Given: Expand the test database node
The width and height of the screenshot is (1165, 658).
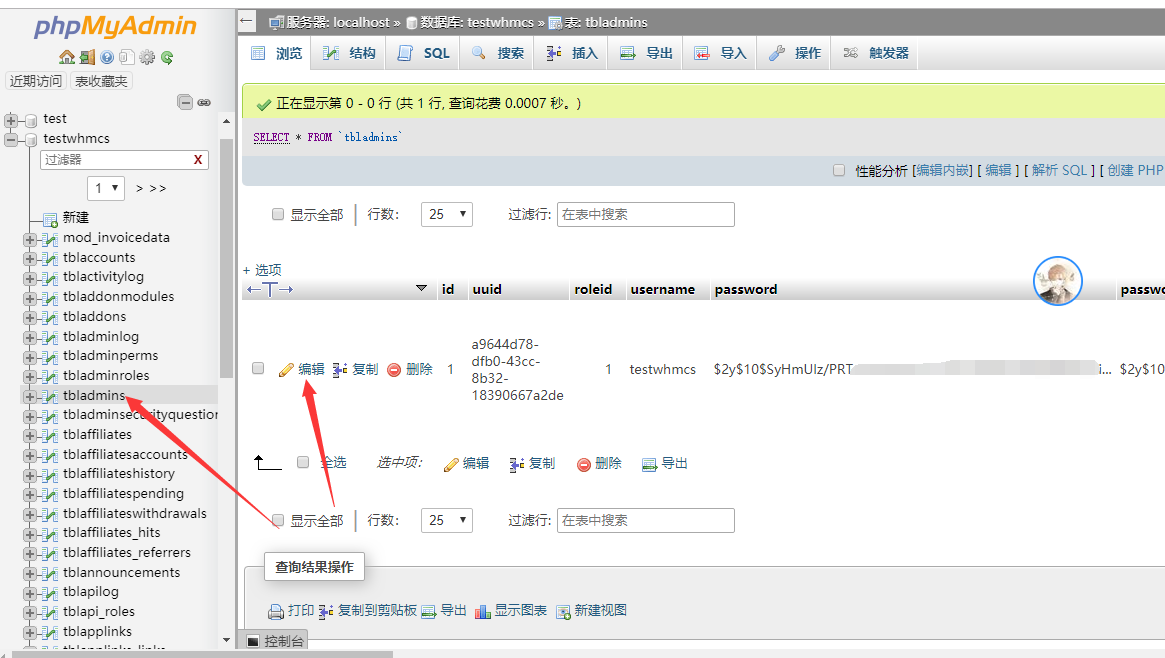Looking at the screenshot, I should tap(11, 120).
